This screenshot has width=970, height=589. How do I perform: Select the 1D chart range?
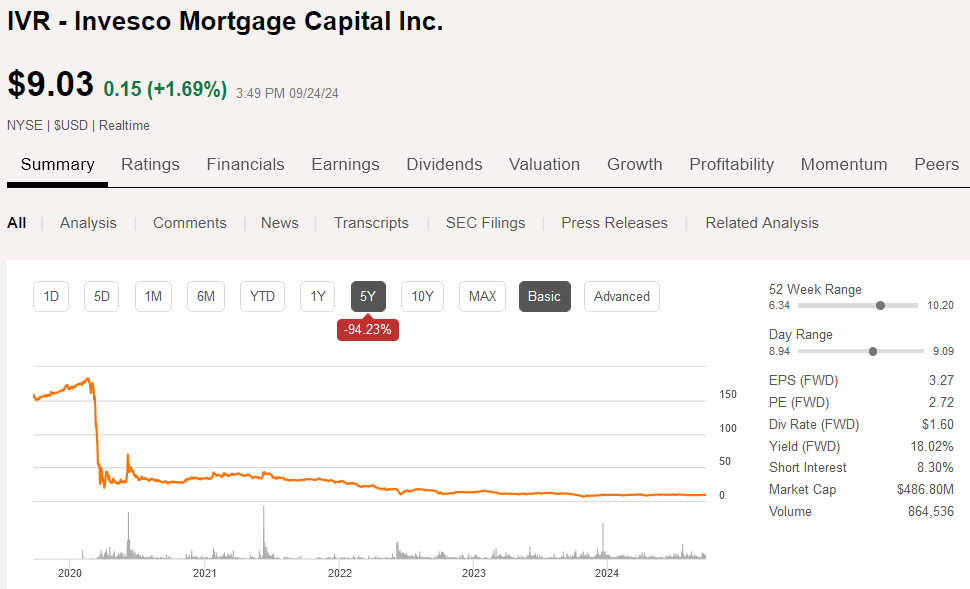[51, 296]
